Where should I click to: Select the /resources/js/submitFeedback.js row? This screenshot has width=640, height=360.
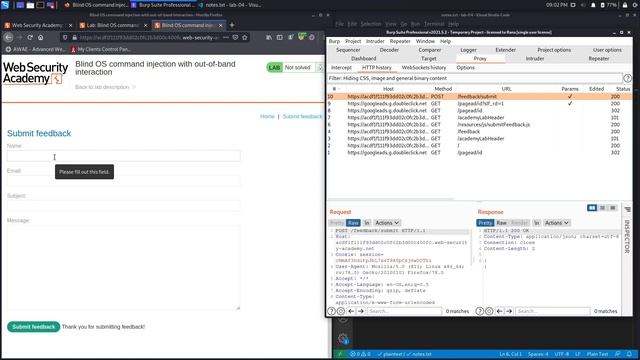coord(480,124)
